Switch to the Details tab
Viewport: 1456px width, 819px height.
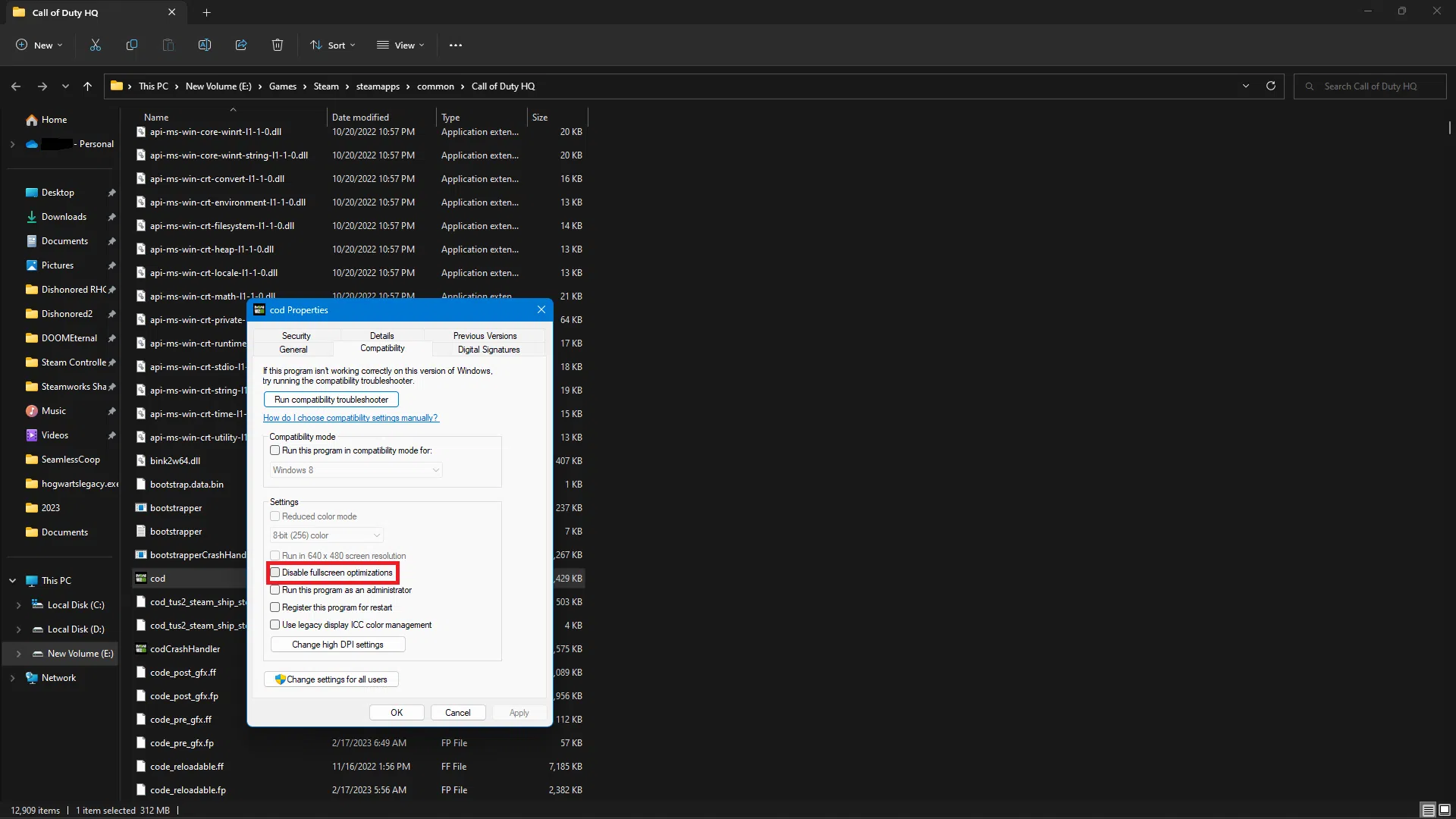[381, 335]
